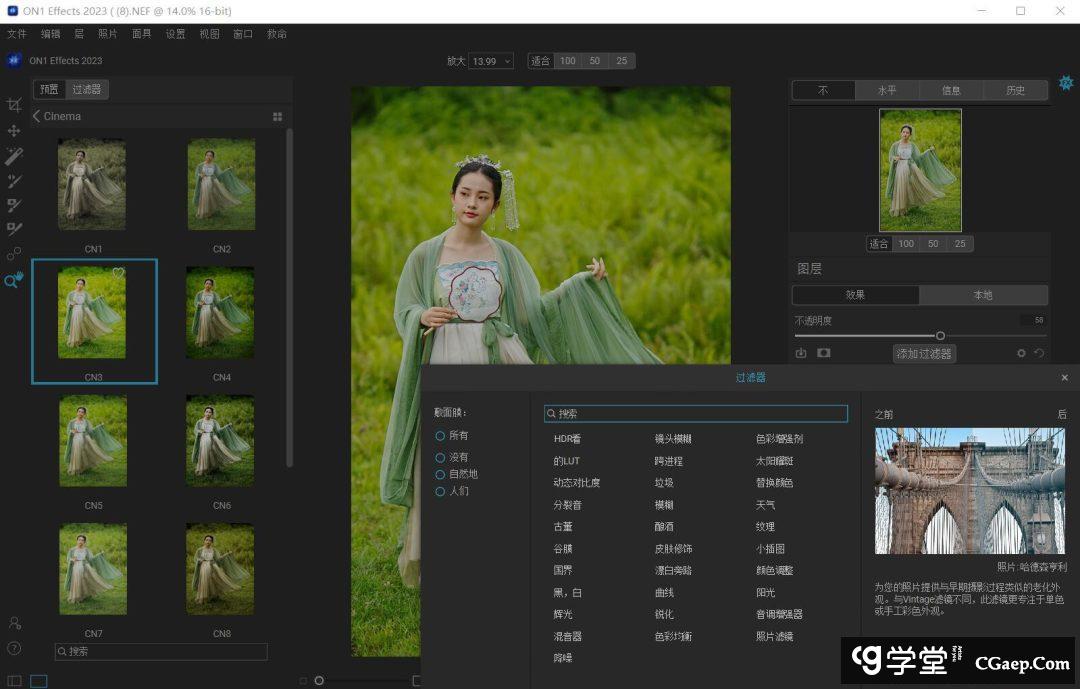The image size is (1080, 689).
Task: Adjust the 不透明度 opacity slider handle
Action: coord(940,336)
